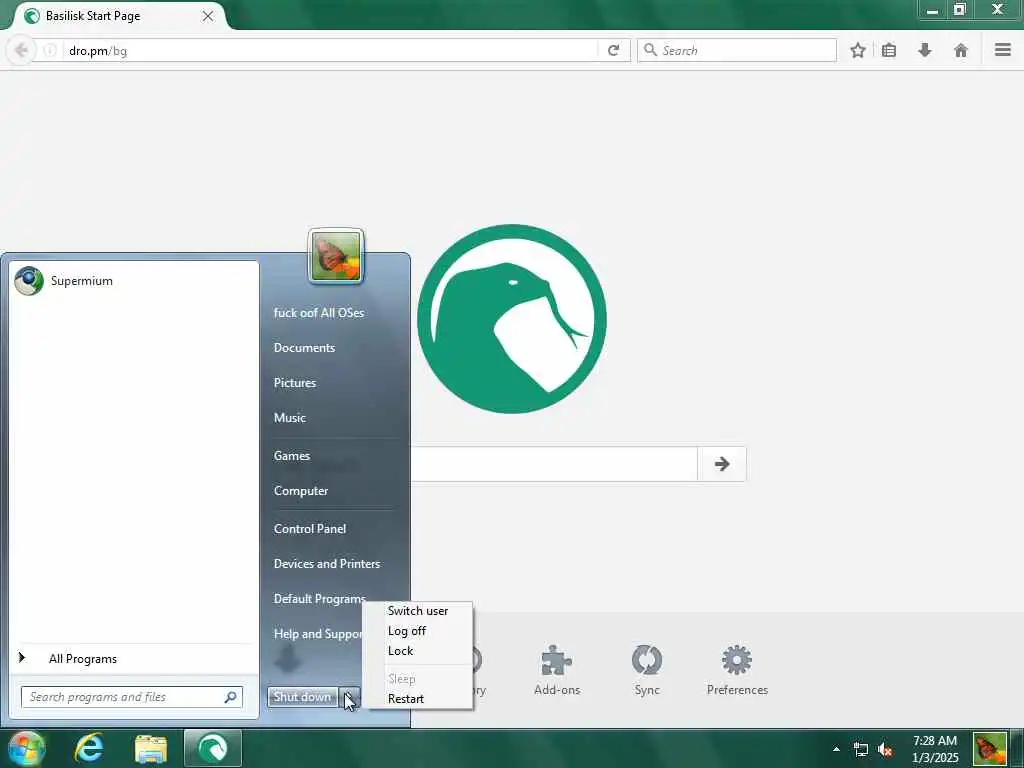Open network status tray icon
Viewport: 1024px width, 768px height.
pos(861,750)
